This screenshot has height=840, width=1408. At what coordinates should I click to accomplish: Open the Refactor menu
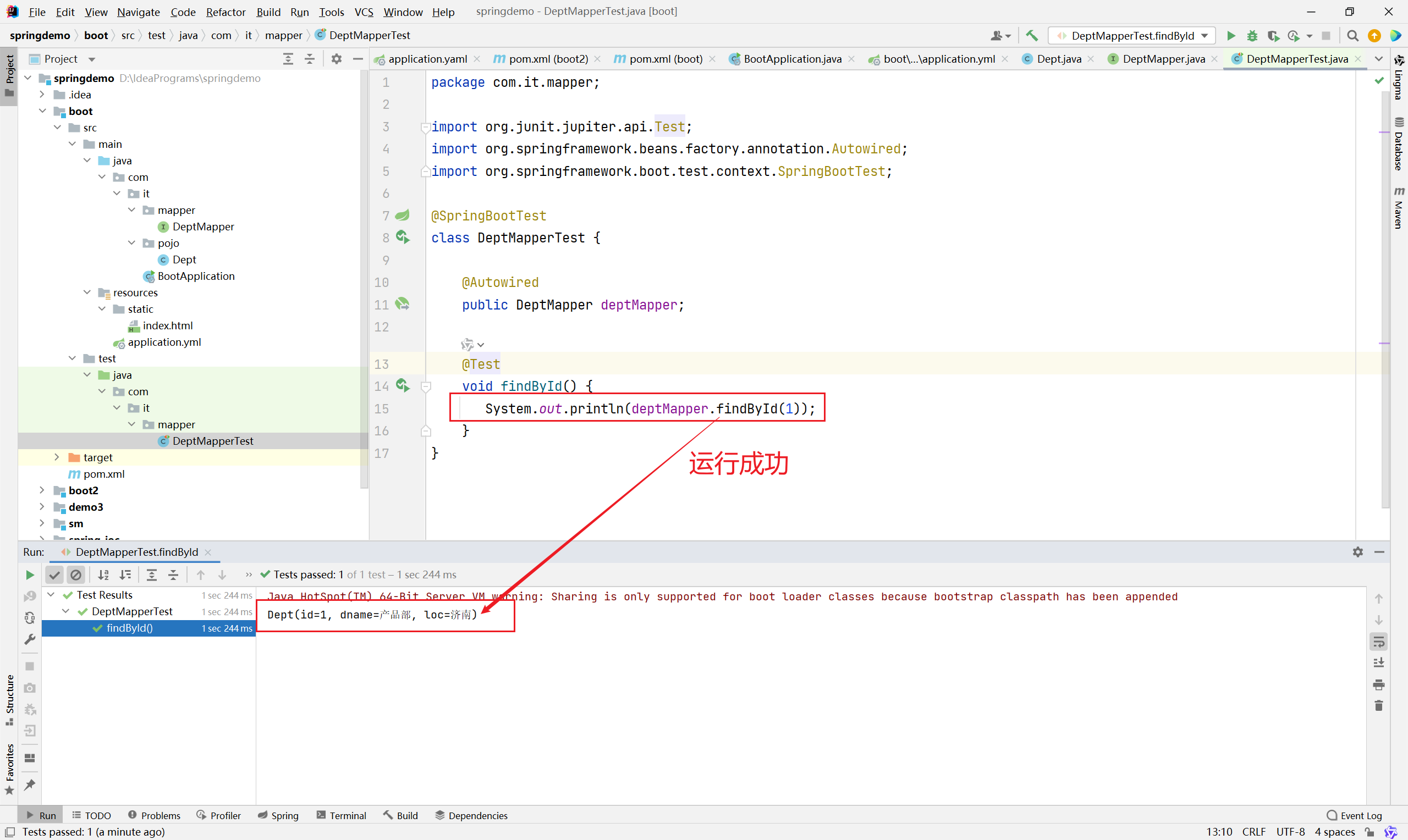tap(226, 12)
